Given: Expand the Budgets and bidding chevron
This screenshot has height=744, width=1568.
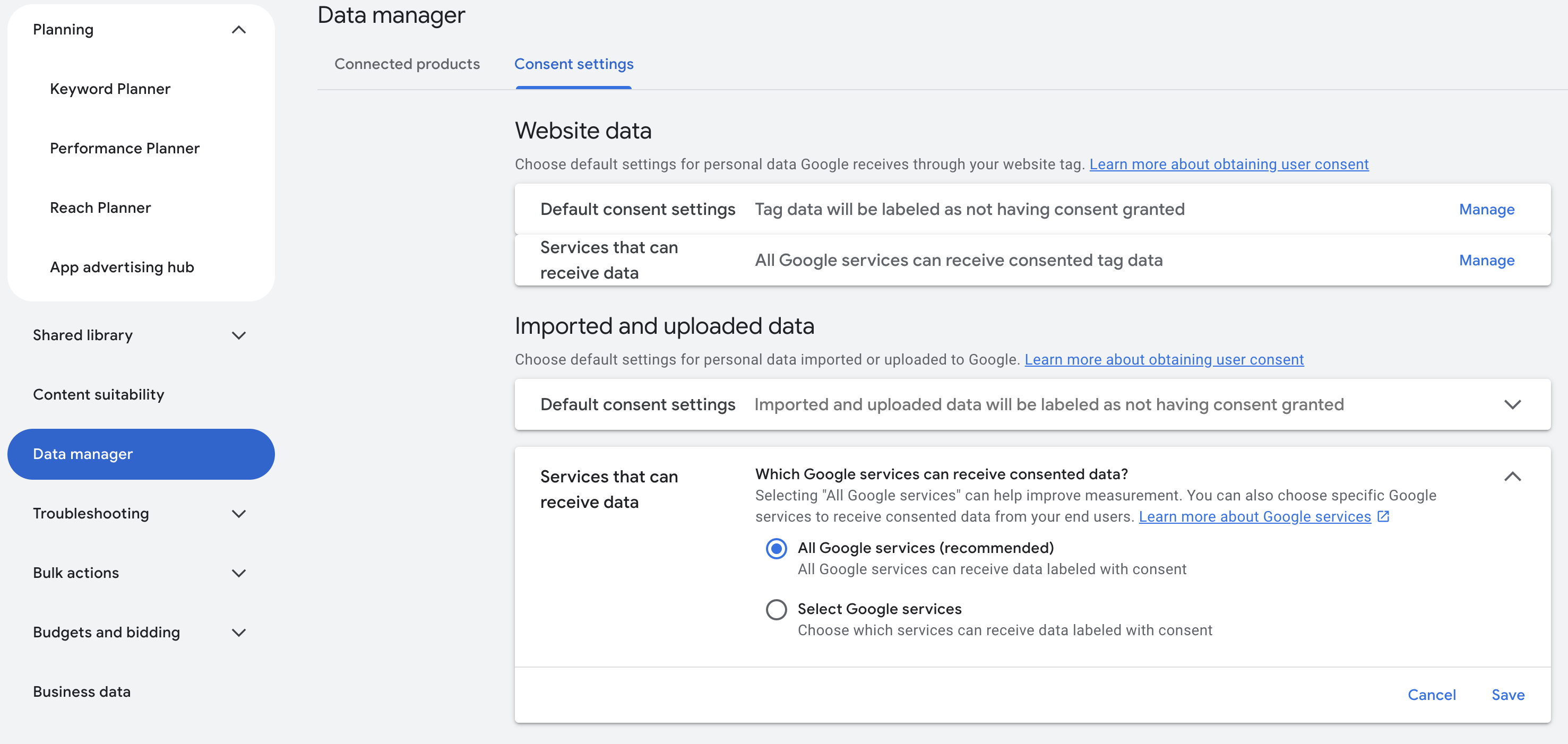Looking at the screenshot, I should (x=239, y=633).
